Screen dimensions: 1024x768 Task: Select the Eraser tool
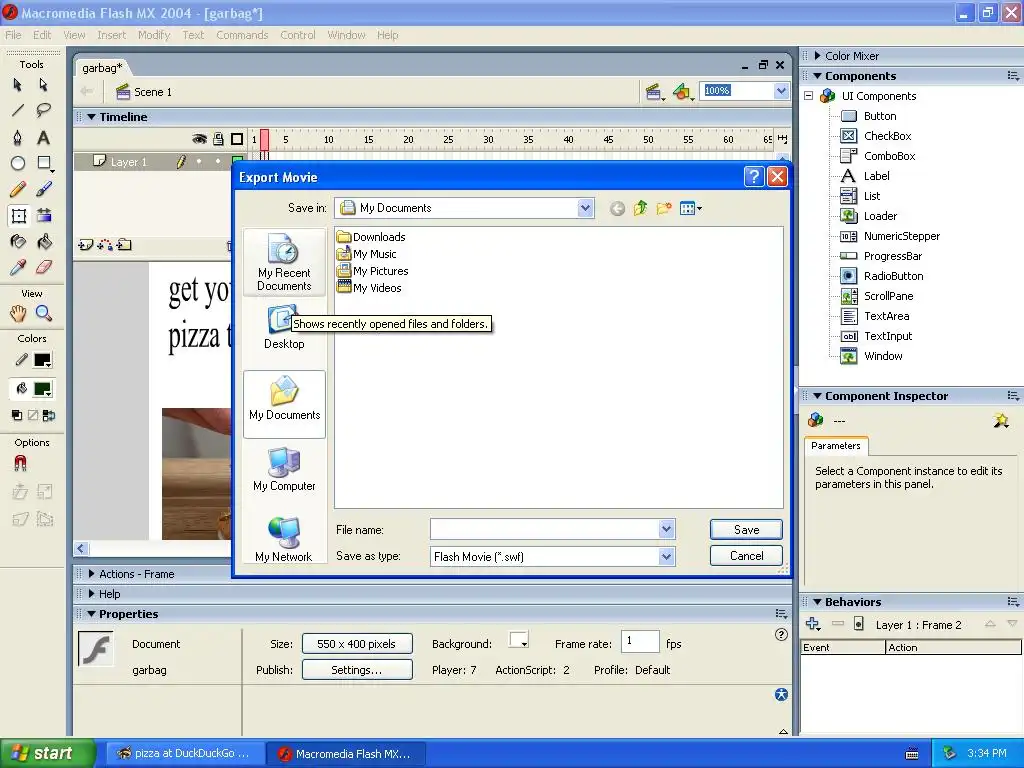43,267
